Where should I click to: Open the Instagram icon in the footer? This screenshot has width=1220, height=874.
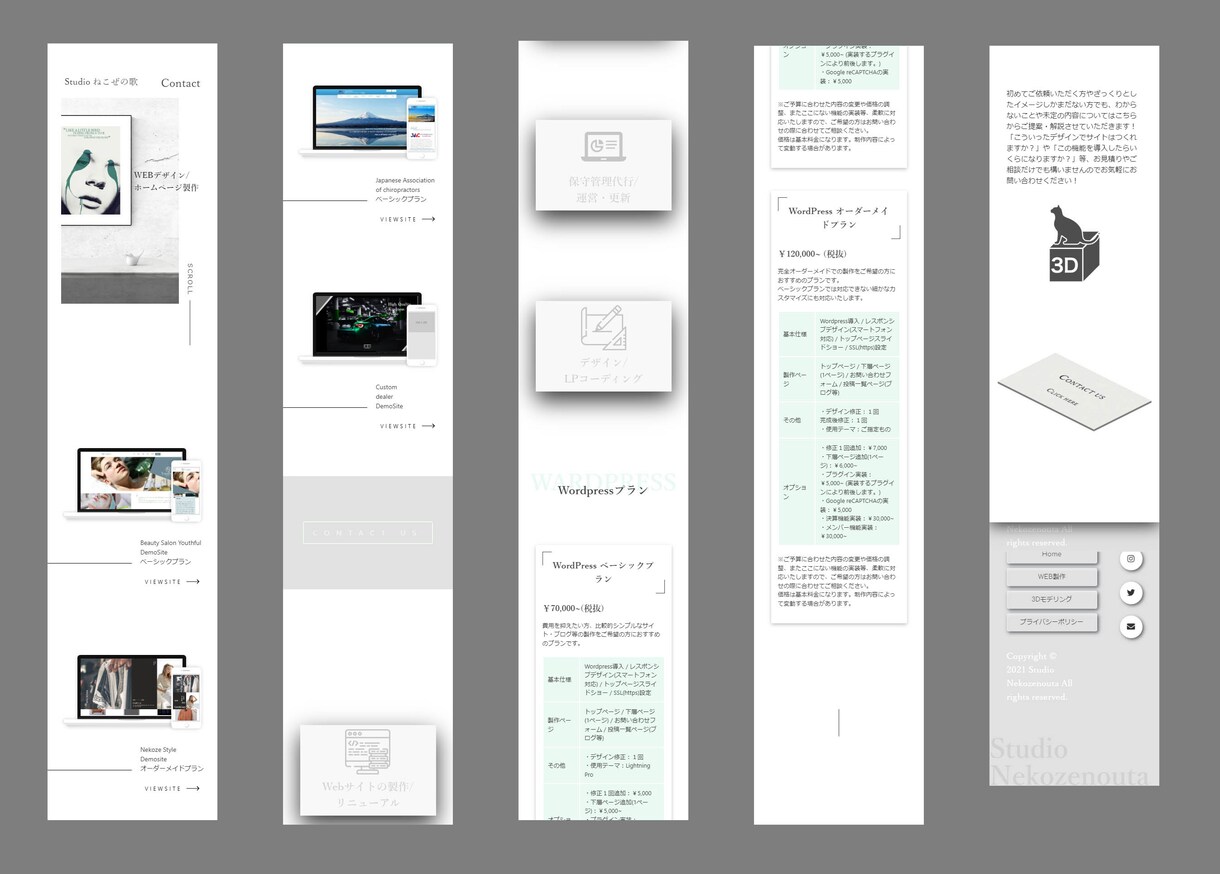1131,560
